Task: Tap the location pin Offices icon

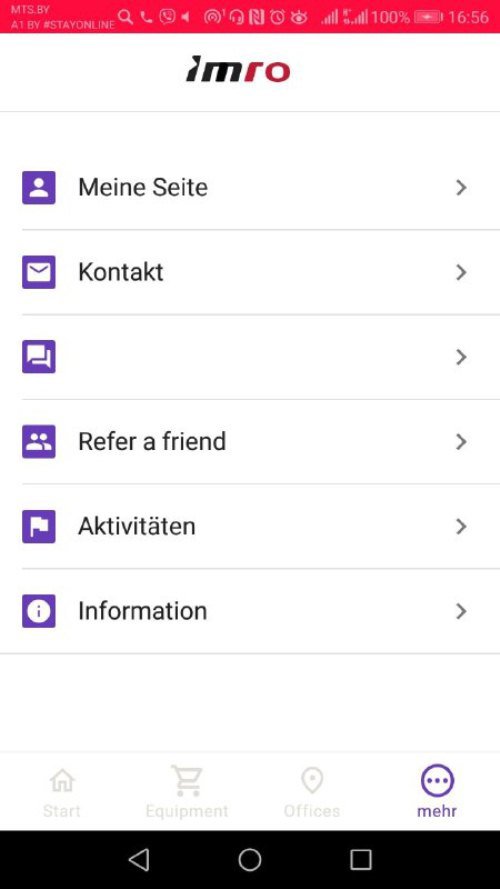Action: 312,781
